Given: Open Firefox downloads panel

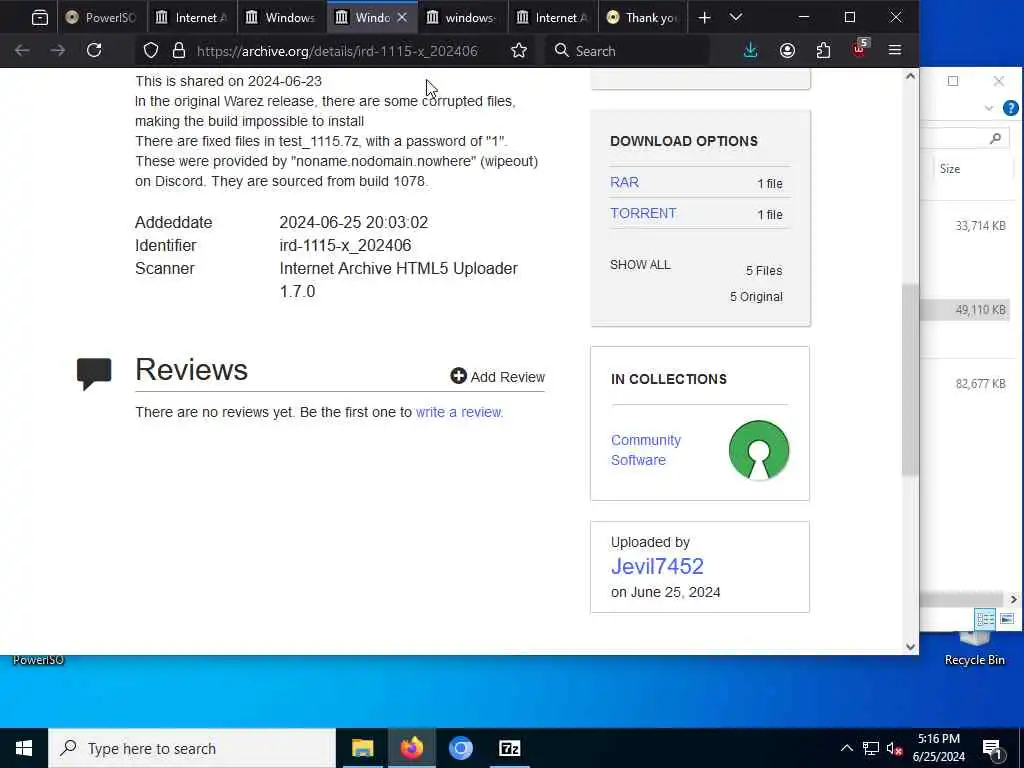Looking at the screenshot, I should pos(750,50).
